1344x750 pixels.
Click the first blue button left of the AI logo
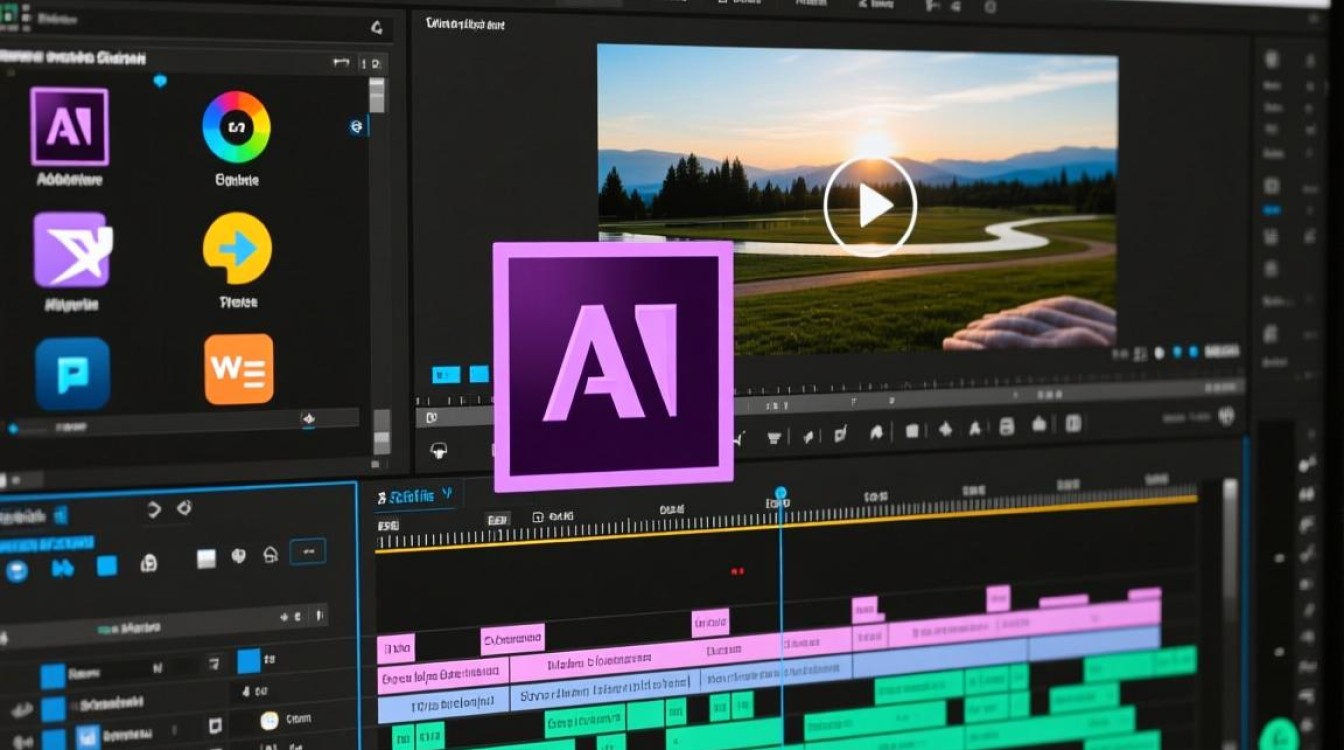pos(445,374)
